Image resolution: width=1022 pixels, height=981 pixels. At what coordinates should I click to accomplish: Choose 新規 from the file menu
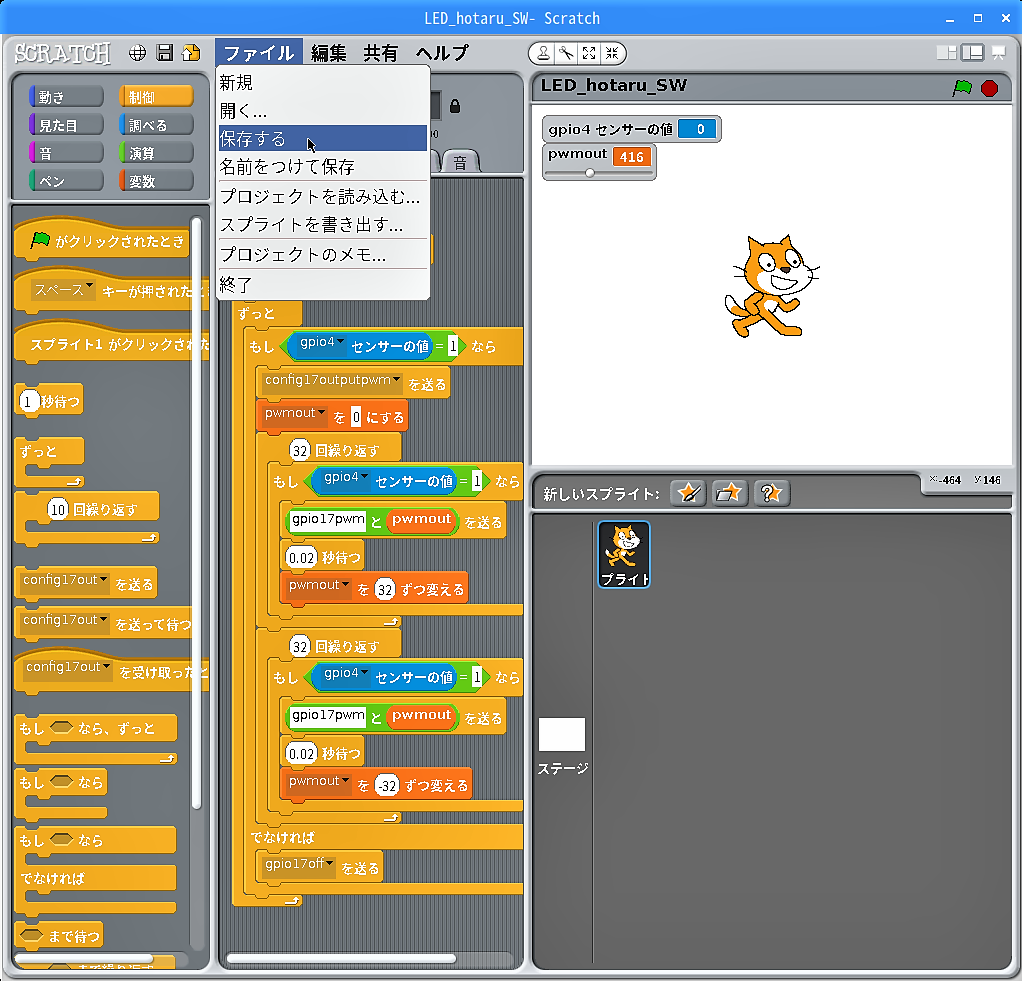[323, 83]
